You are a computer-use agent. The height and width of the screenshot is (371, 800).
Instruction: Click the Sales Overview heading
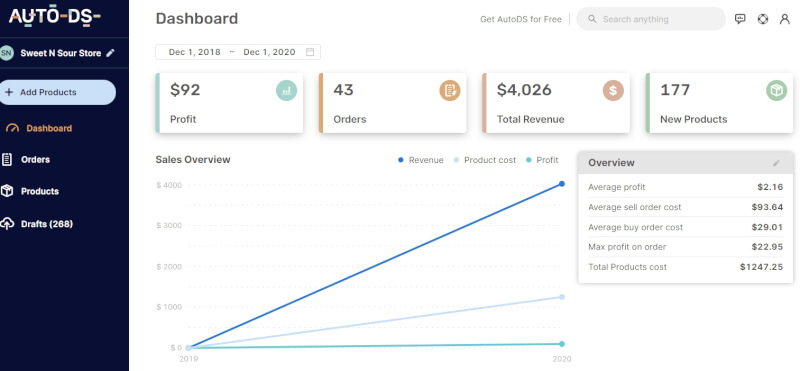(193, 159)
